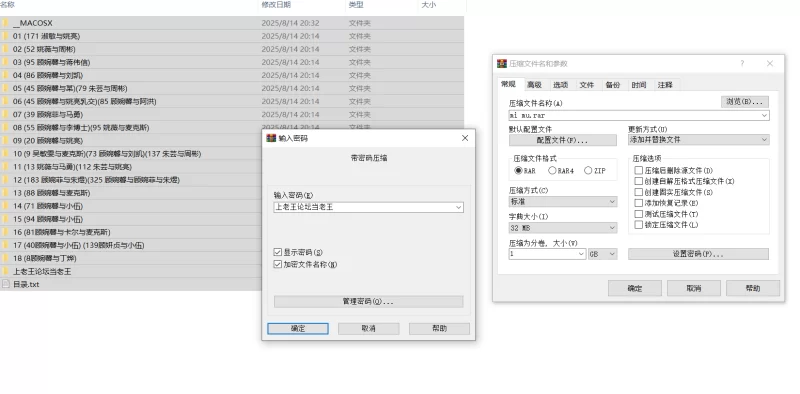This screenshot has width=800, height=394.
Task: Click the folder icon of row 06 (45
Action: pyautogui.click(x=5, y=101)
